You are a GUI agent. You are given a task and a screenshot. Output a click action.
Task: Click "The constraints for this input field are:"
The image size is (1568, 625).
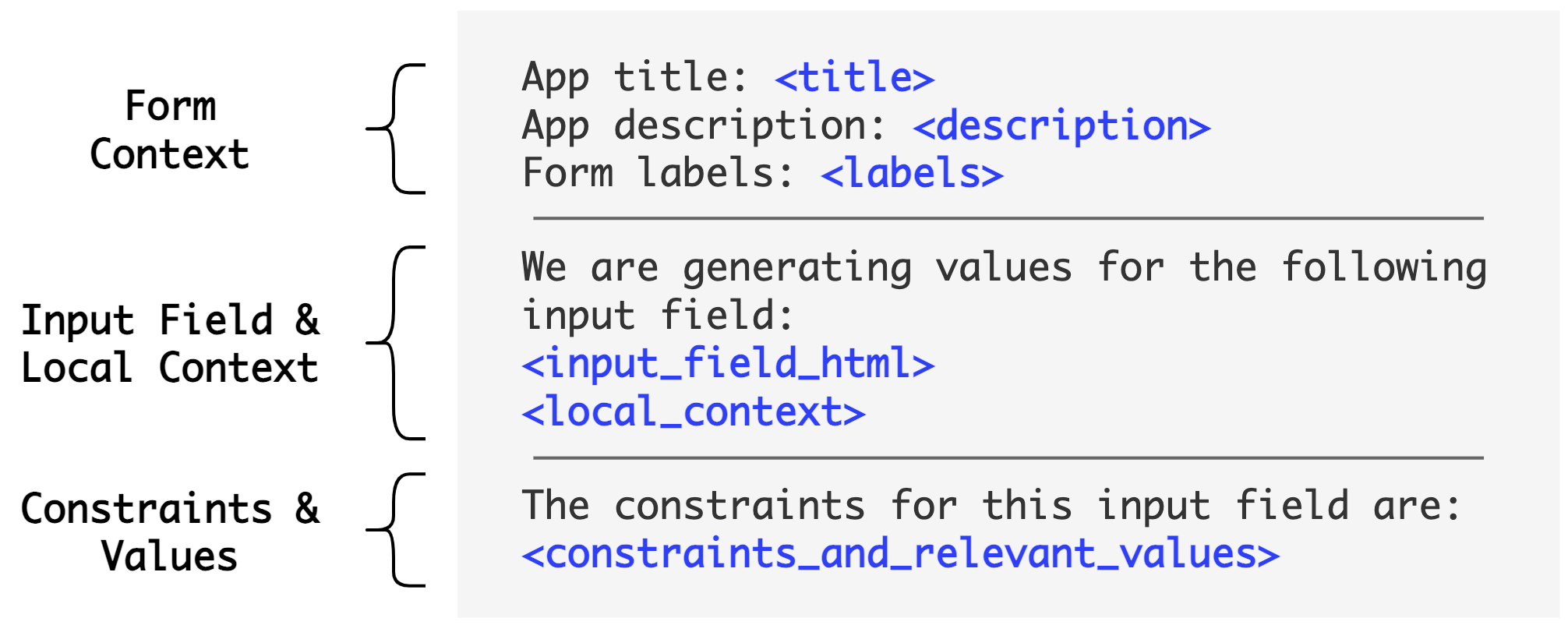[991, 507]
